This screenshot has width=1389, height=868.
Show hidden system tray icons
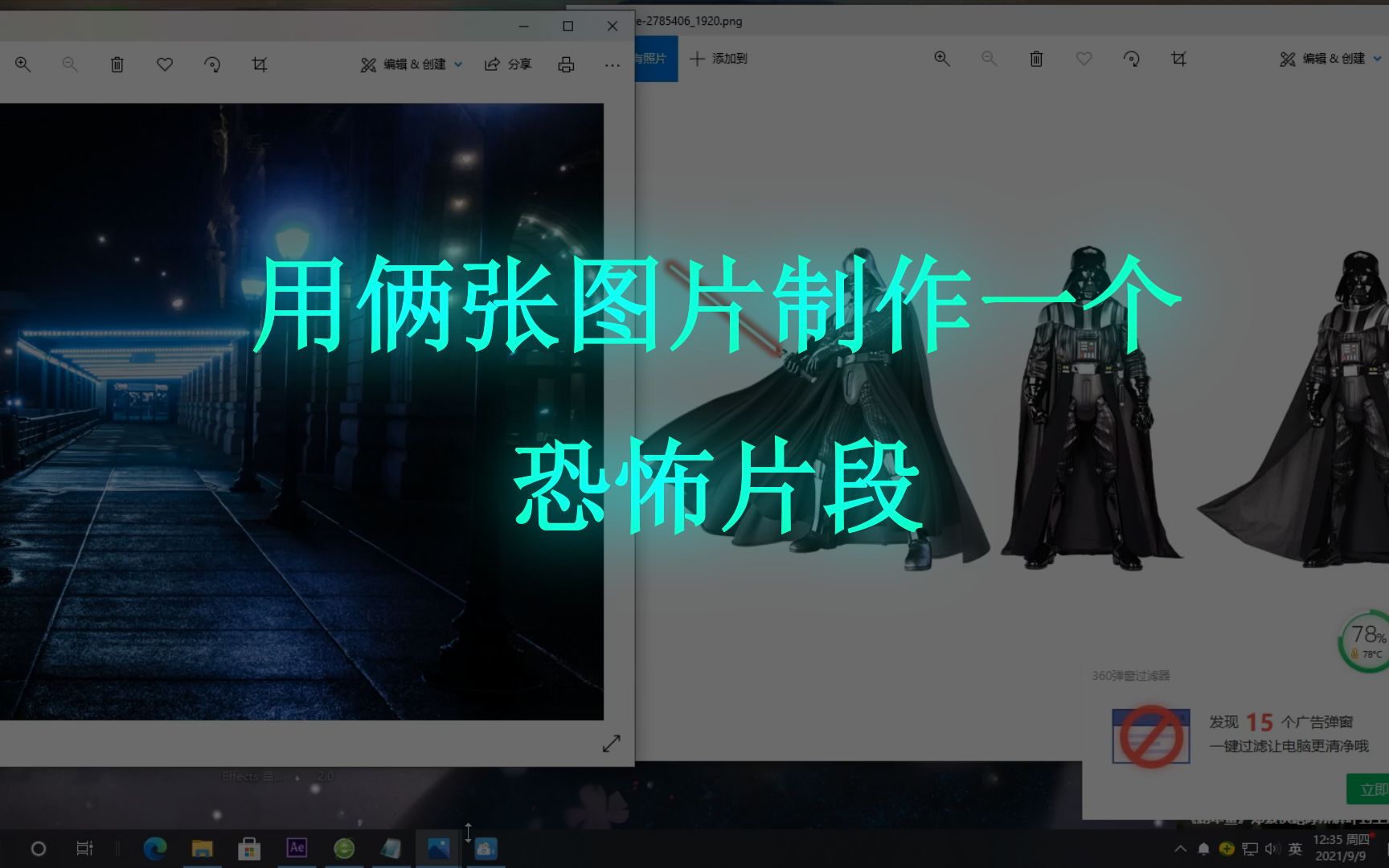[1180, 849]
